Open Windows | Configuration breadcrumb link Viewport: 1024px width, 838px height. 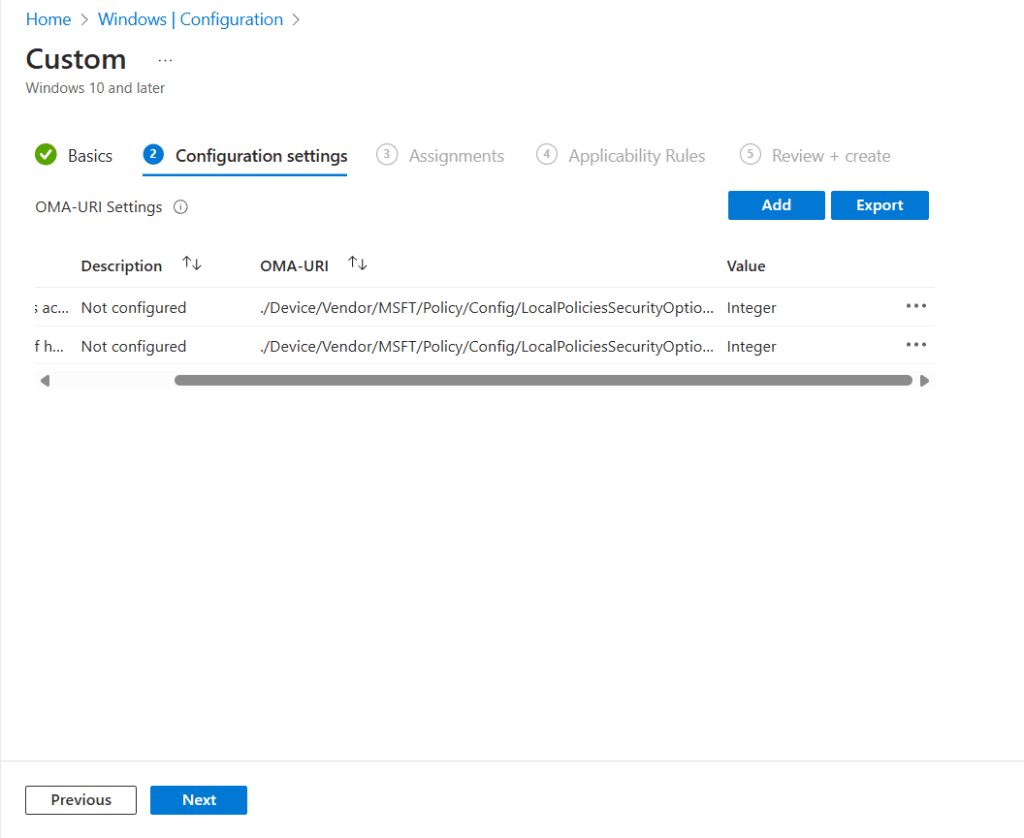click(x=190, y=20)
